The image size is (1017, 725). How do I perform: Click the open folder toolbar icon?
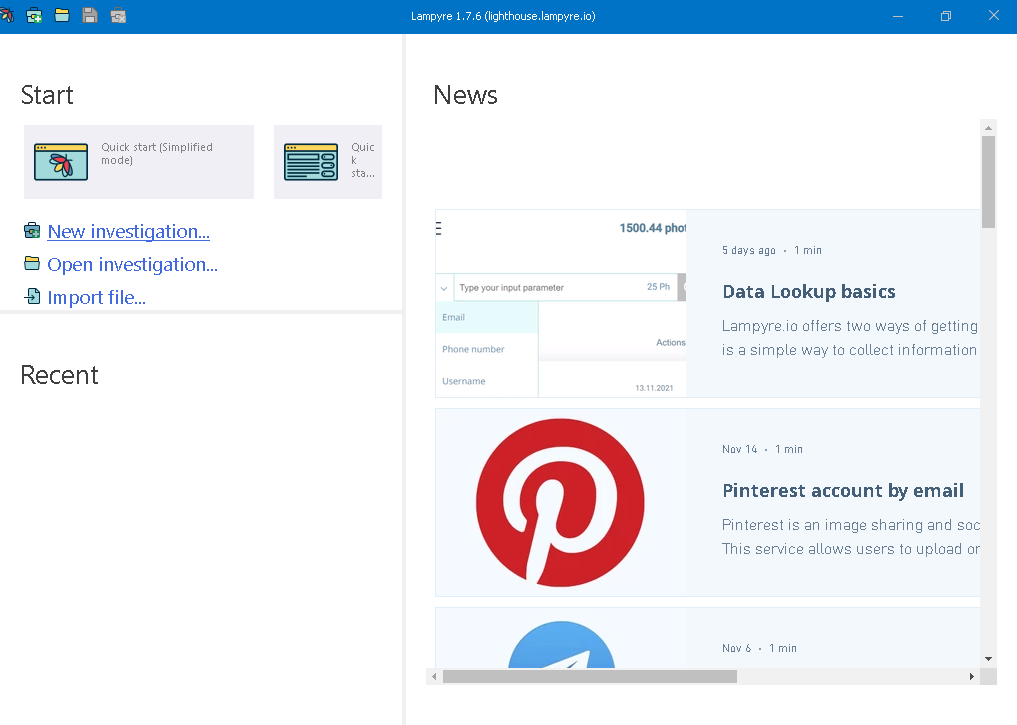tap(62, 16)
